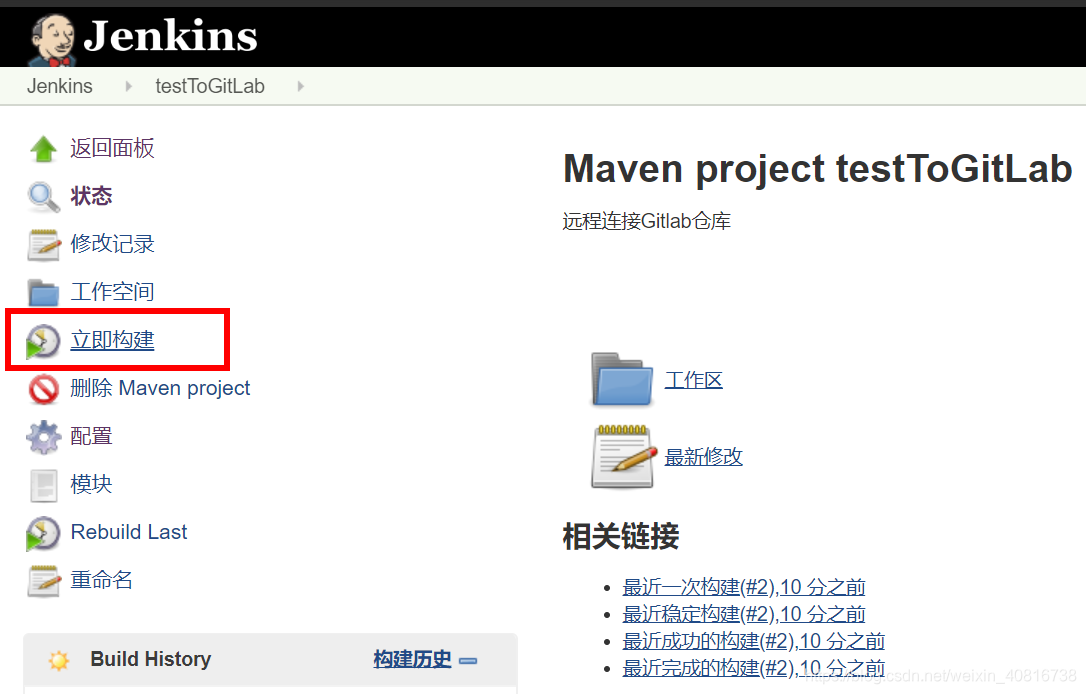
Task: Click the sun icon in Build History
Action: pyautogui.click(x=59, y=660)
